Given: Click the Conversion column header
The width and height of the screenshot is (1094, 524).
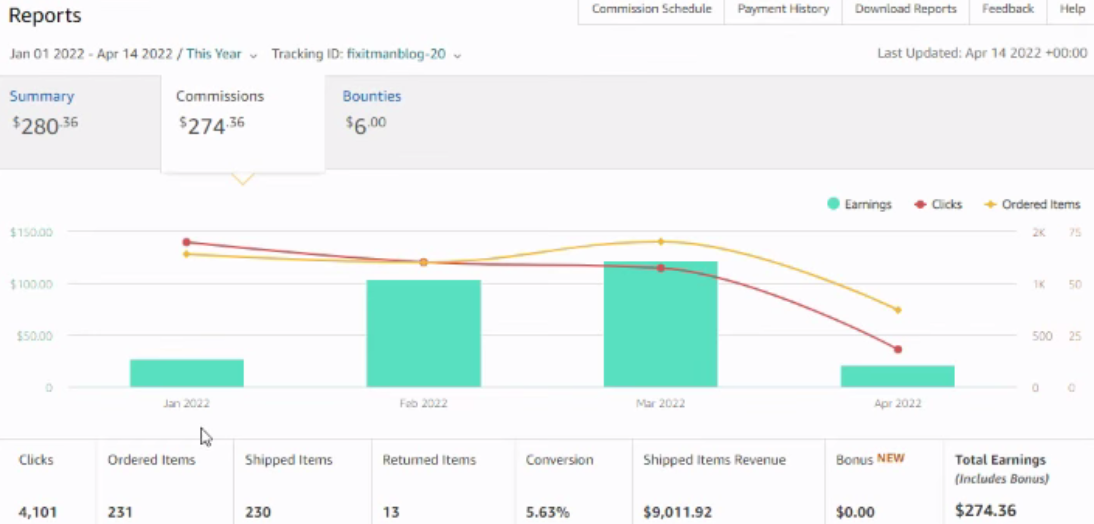Looking at the screenshot, I should pyautogui.click(x=560, y=460).
